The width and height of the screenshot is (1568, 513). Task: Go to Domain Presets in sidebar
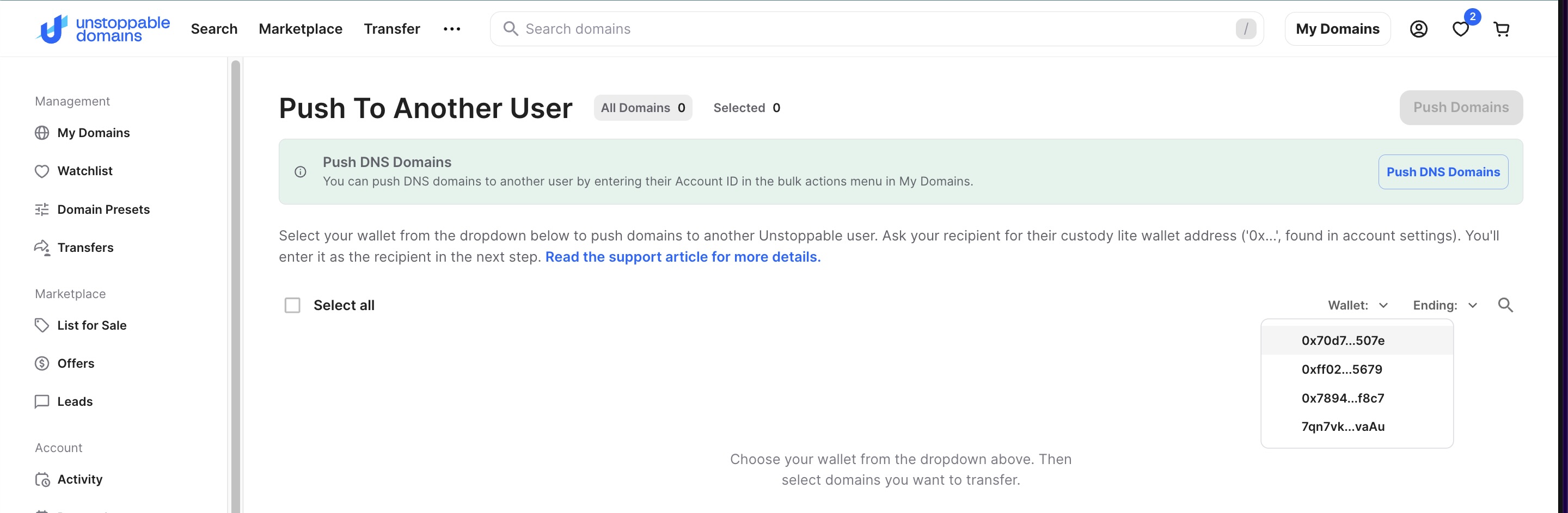click(x=103, y=209)
